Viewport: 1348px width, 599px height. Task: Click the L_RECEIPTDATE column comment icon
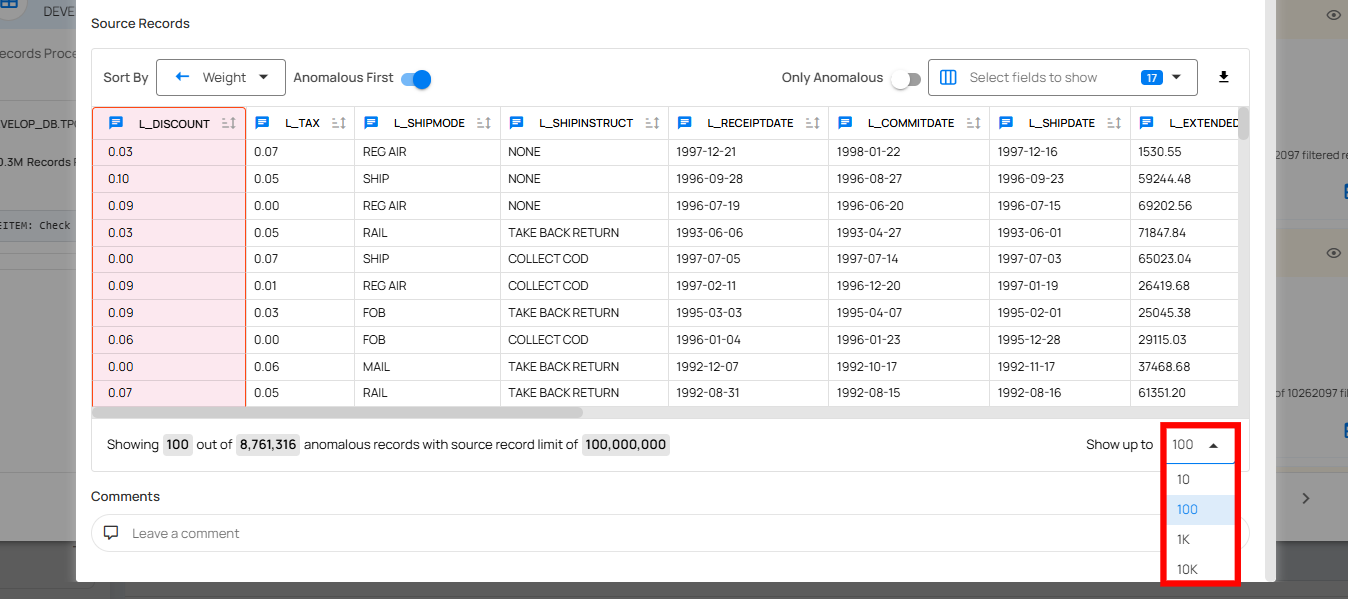685,123
